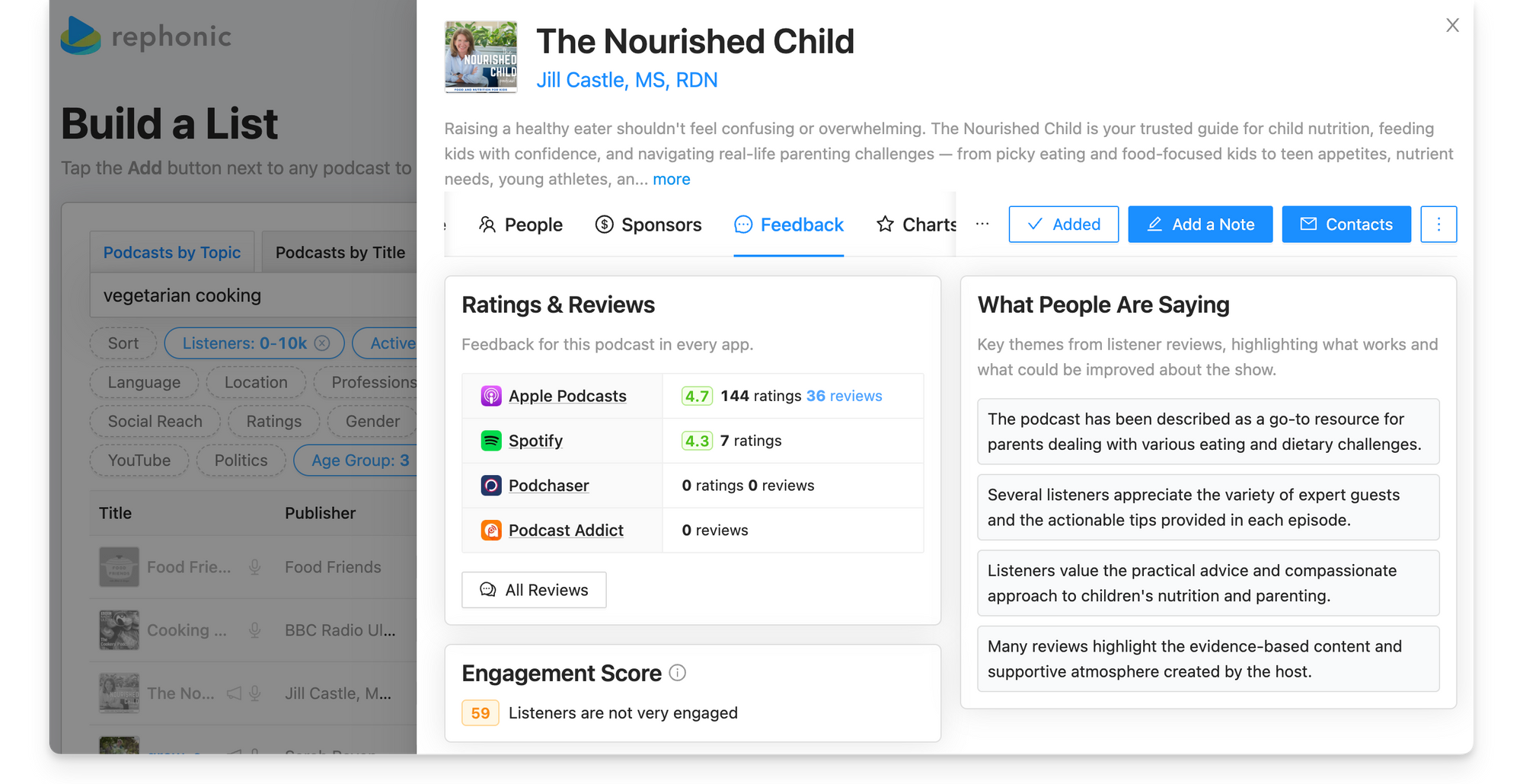Open the Sort dropdown
1523x784 pixels.
click(x=123, y=343)
